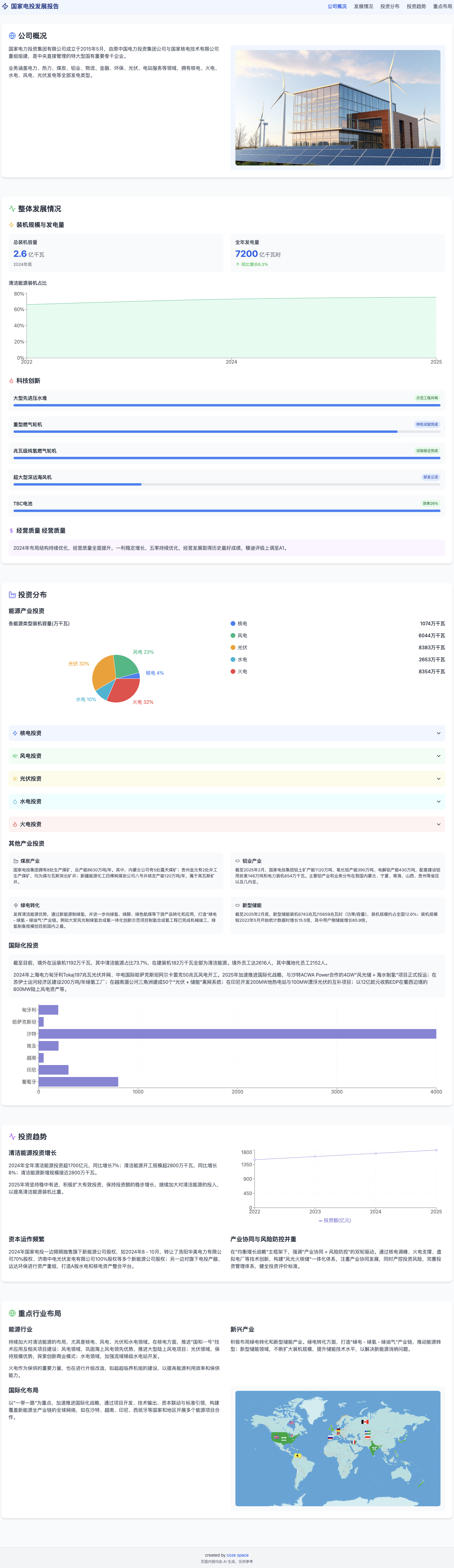This screenshot has width=454, height=1568.
Task: Expand the 水电投资 section chevron
Action: (439, 802)
